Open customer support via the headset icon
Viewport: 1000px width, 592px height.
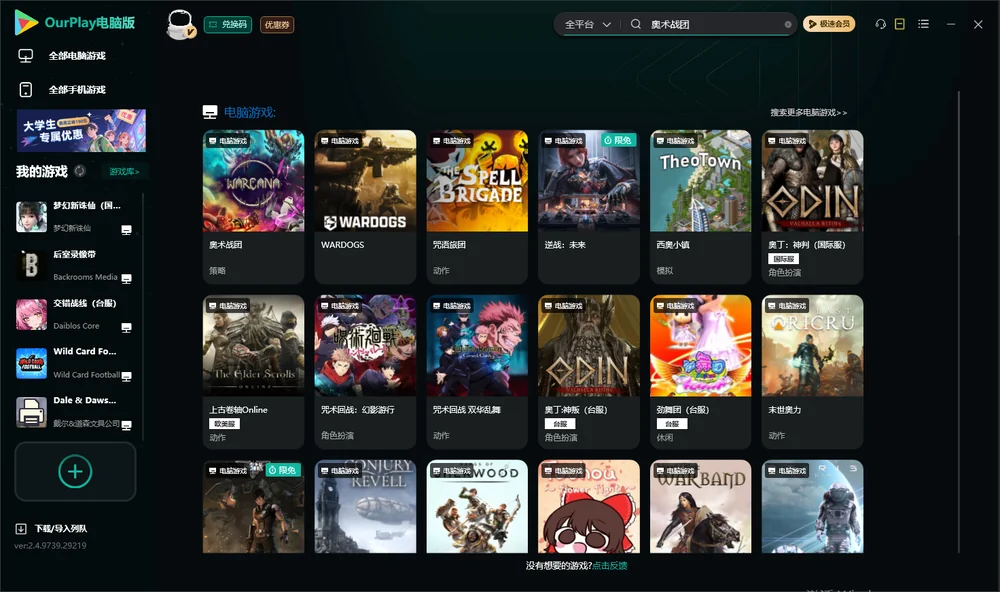coord(880,24)
